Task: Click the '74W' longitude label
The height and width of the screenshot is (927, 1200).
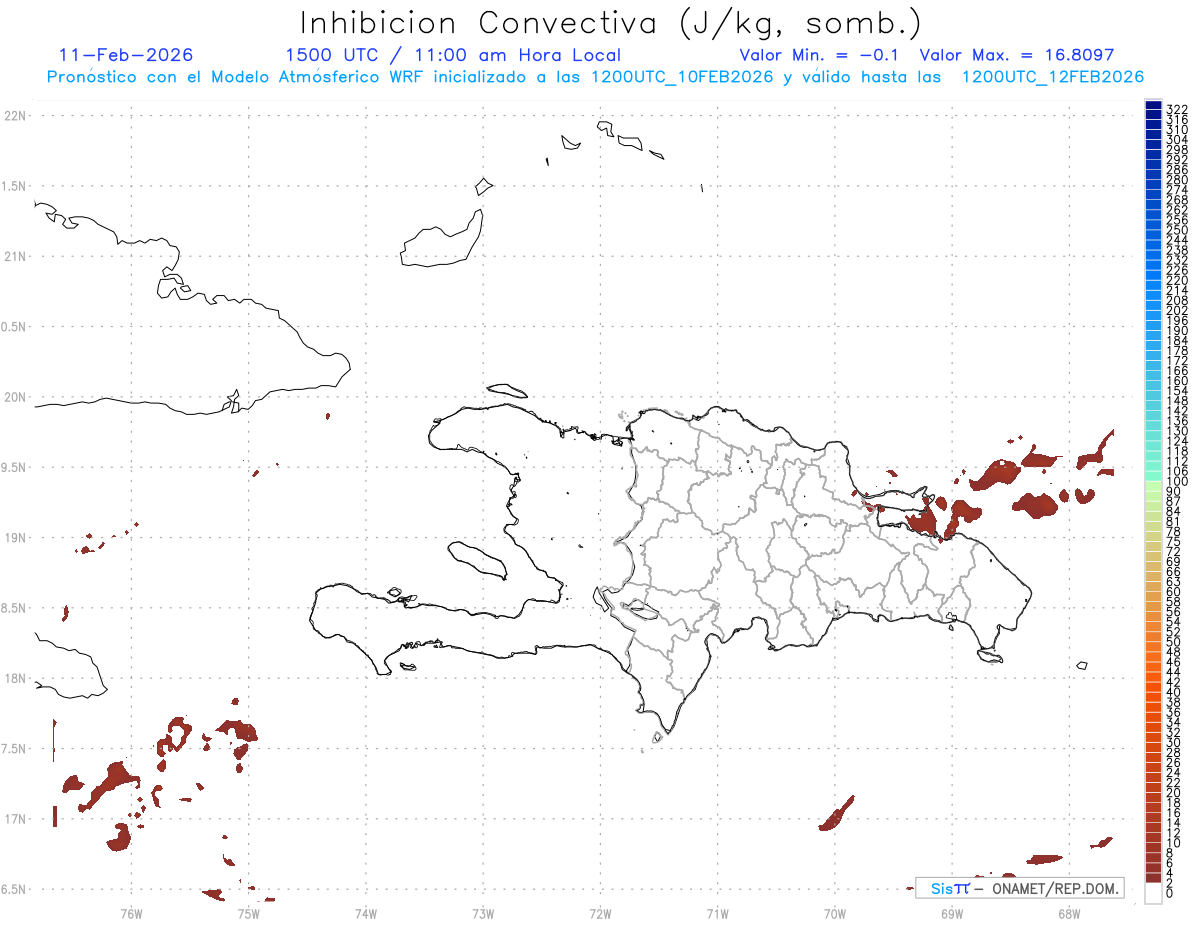Action: tap(365, 912)
